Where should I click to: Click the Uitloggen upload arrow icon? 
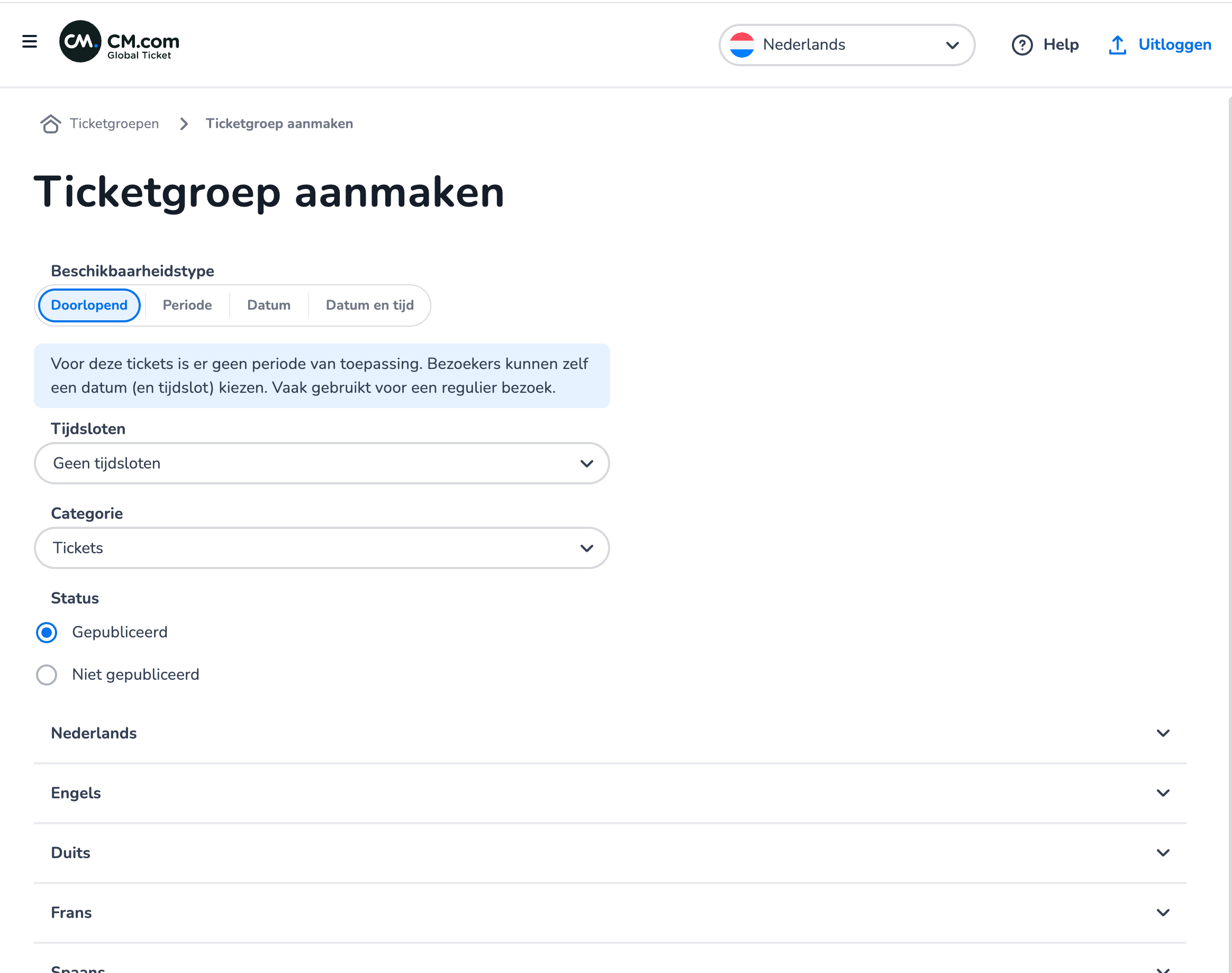tap(1118, 44)
